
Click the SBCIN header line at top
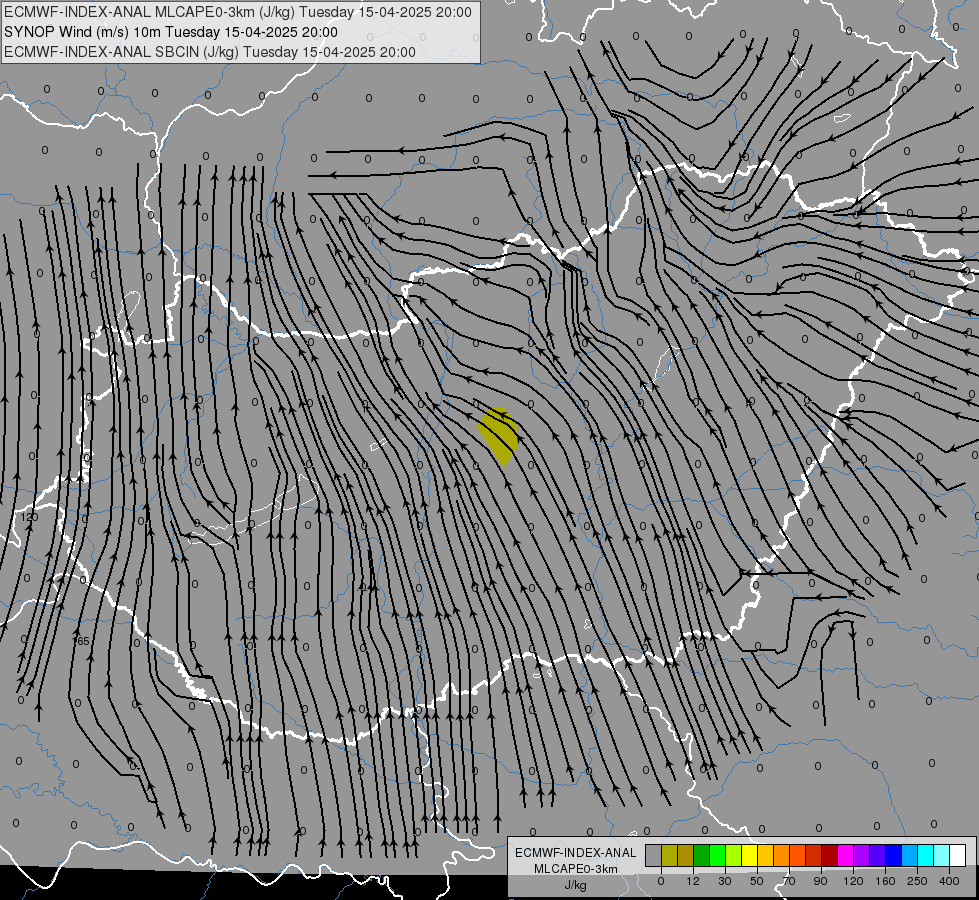click(210, 52)
